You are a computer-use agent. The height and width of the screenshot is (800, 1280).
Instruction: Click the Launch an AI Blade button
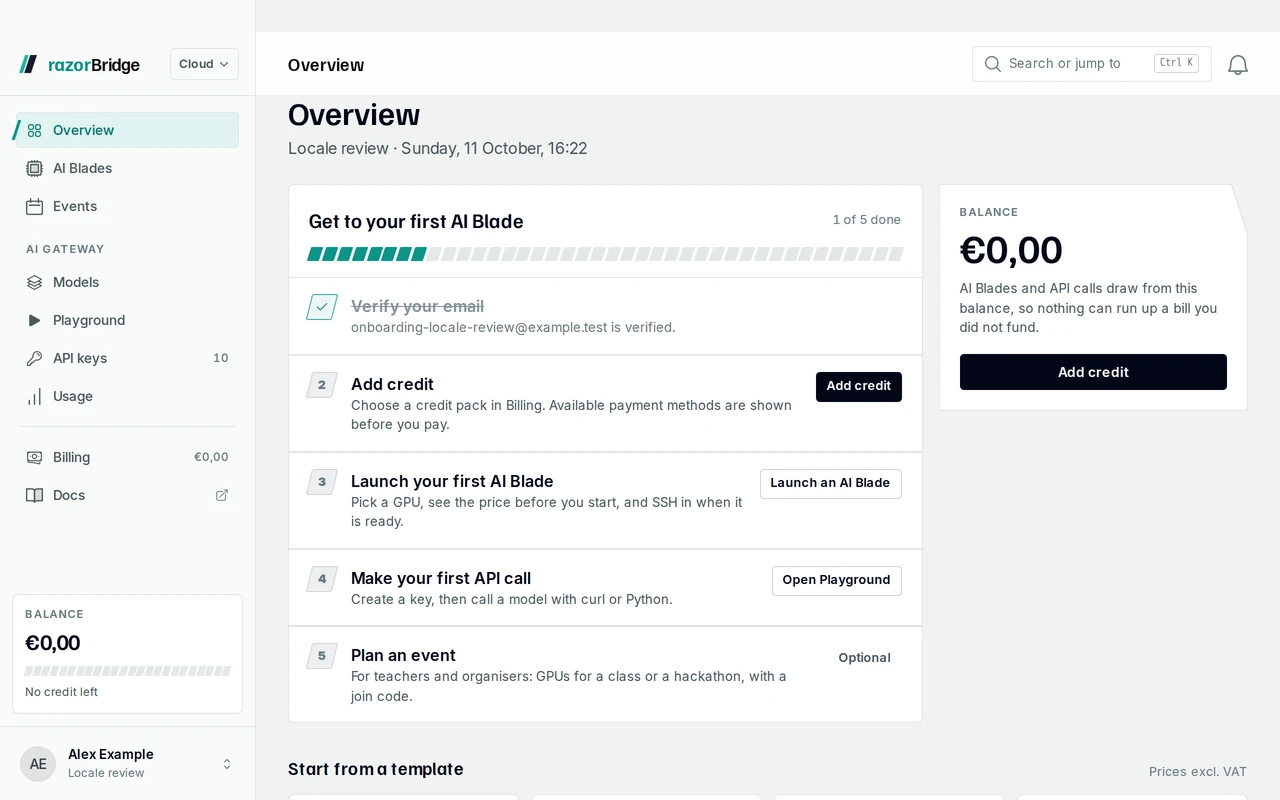coord(830,483)
